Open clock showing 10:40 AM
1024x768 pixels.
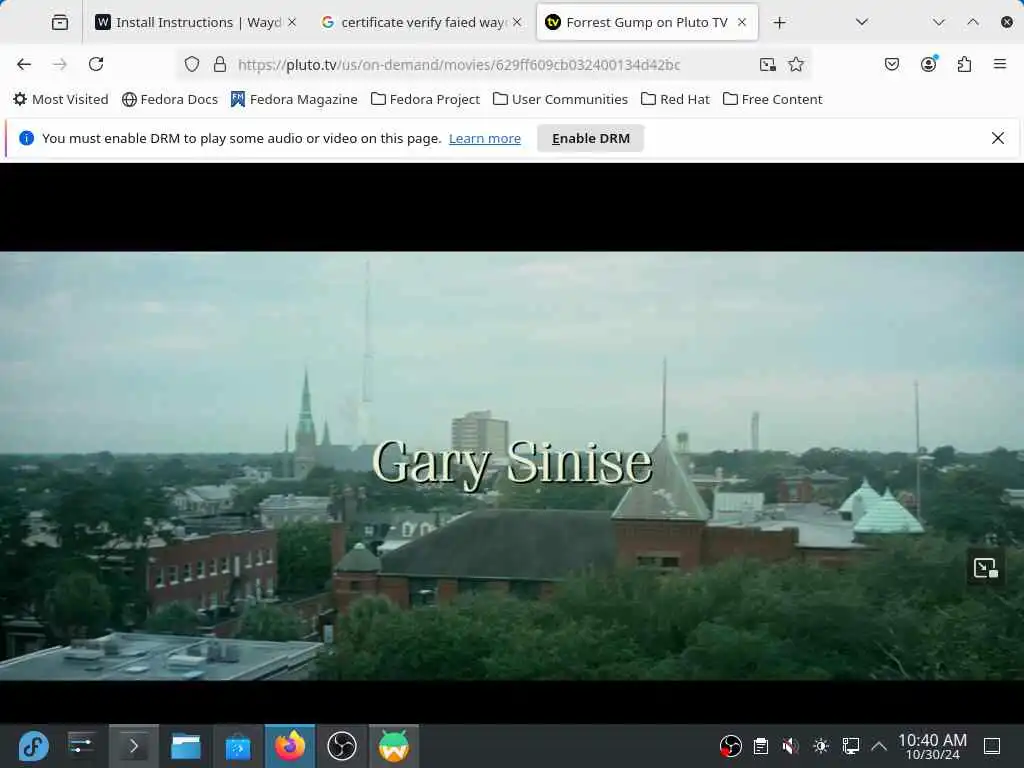[932, 746]
